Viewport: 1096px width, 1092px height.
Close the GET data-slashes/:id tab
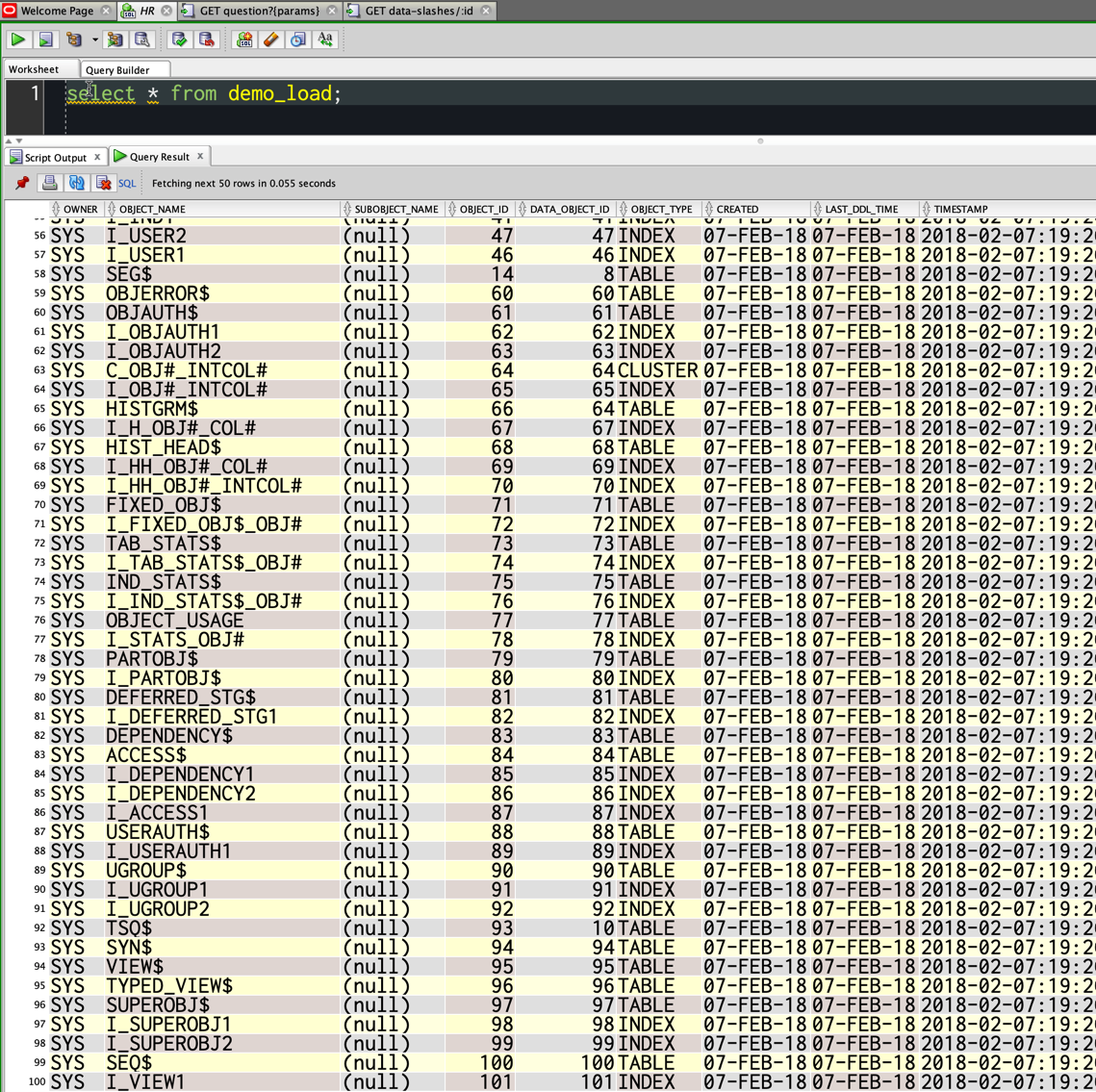click(486, 11)
